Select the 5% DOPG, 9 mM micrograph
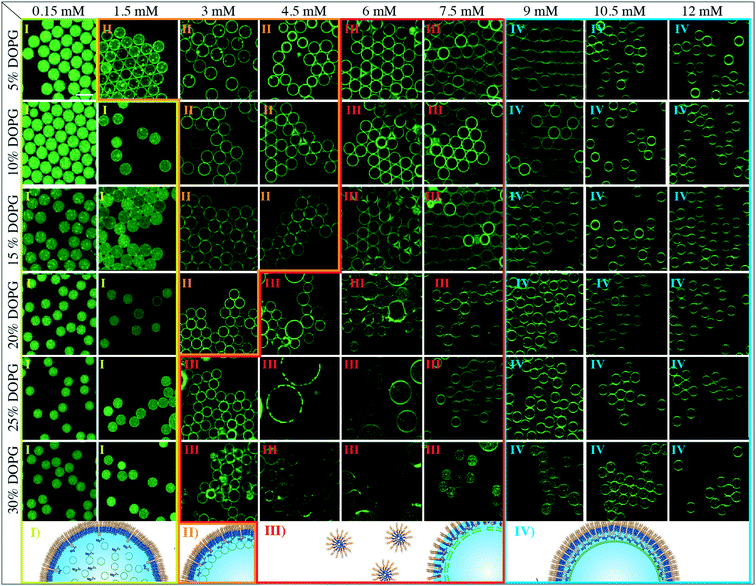 tap(544, 60)
